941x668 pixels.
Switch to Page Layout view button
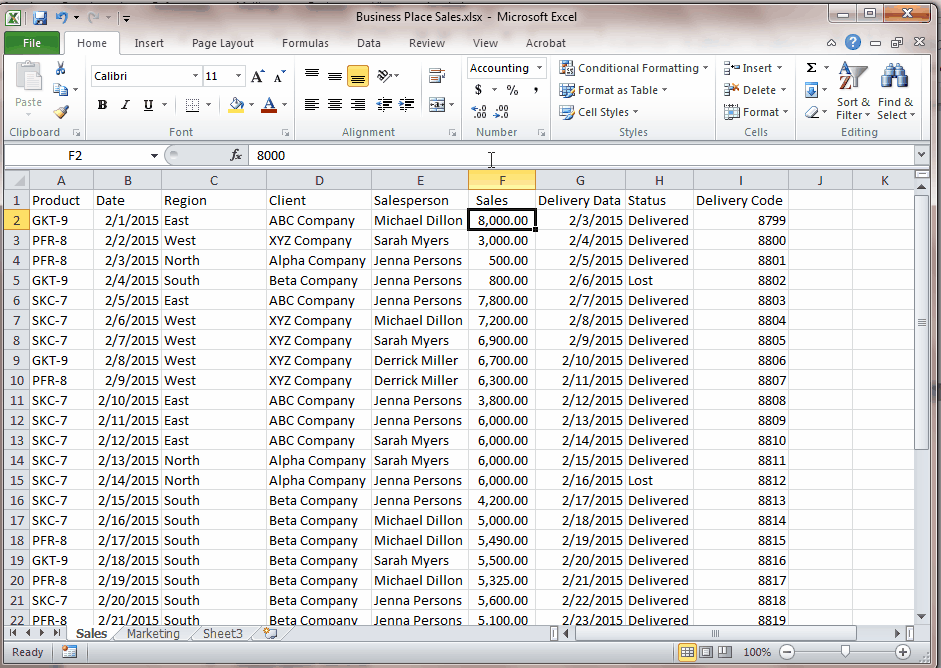[x=706, y=652]
